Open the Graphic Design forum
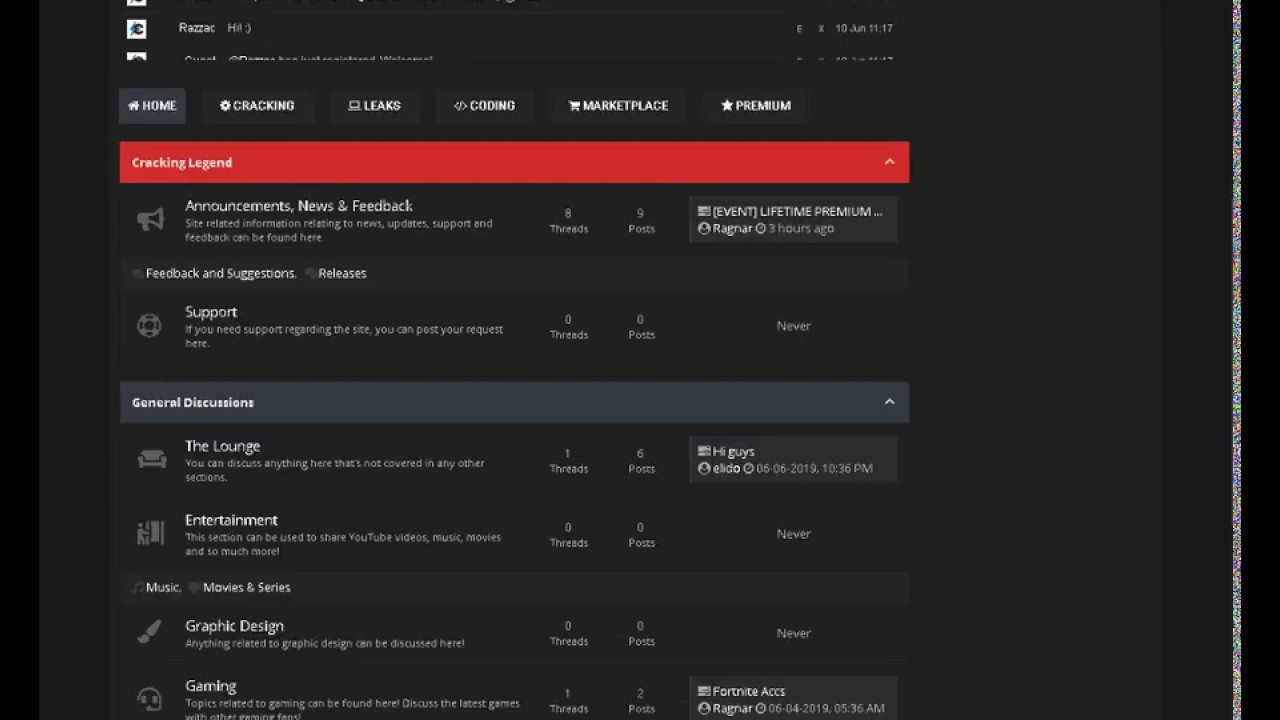The width and height of the screenshot is (1280, 720). pos(234,626)
